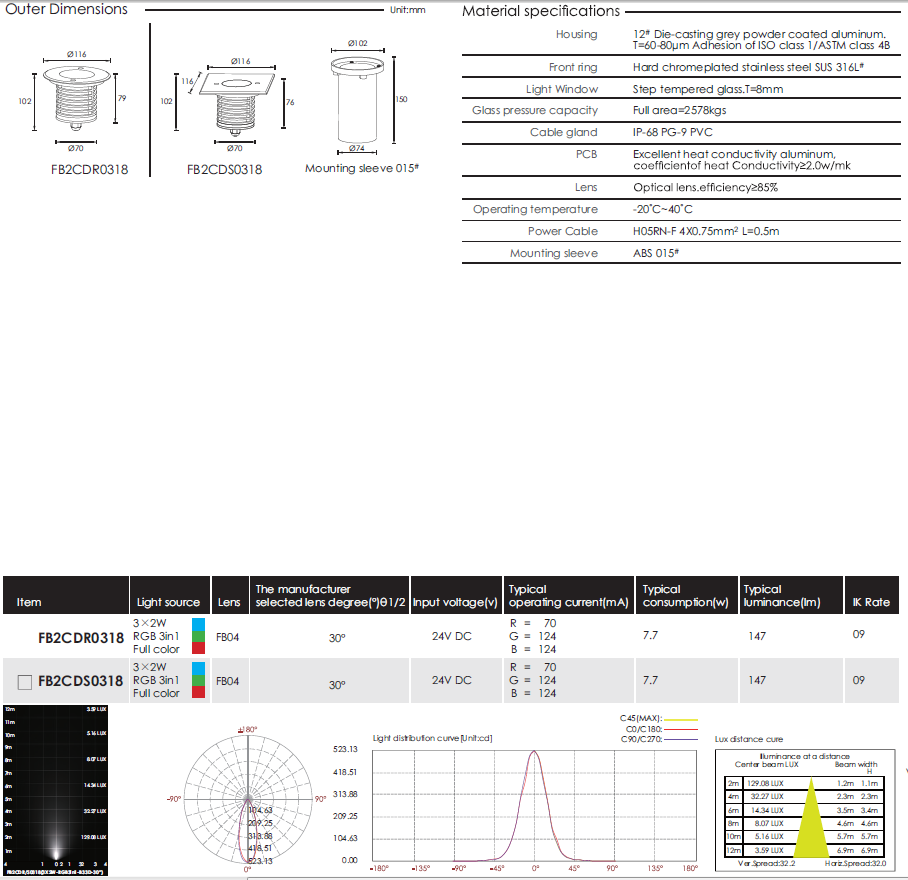Click the IK Rate column header
Image resolution: width=908 pixels, height=880 pixels.
869,602
